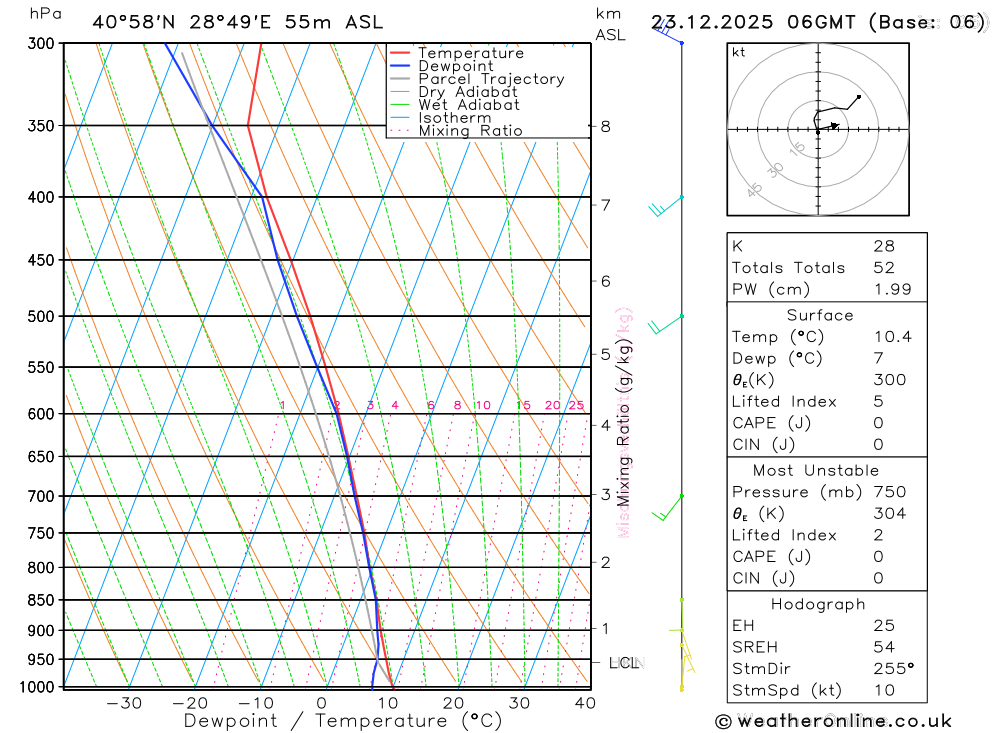Click the Surface 'Dewp (°C)' row label

coord(777,359)
